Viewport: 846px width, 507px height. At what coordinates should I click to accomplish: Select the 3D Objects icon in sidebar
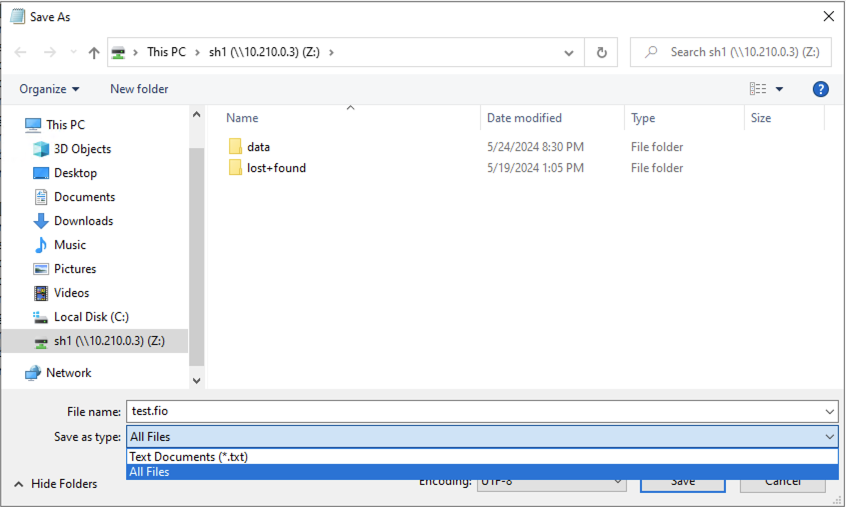pos(41,149)
